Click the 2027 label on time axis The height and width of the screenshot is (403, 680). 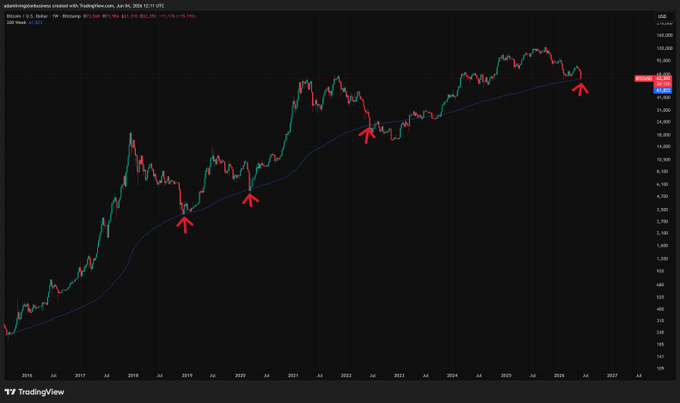612,376
